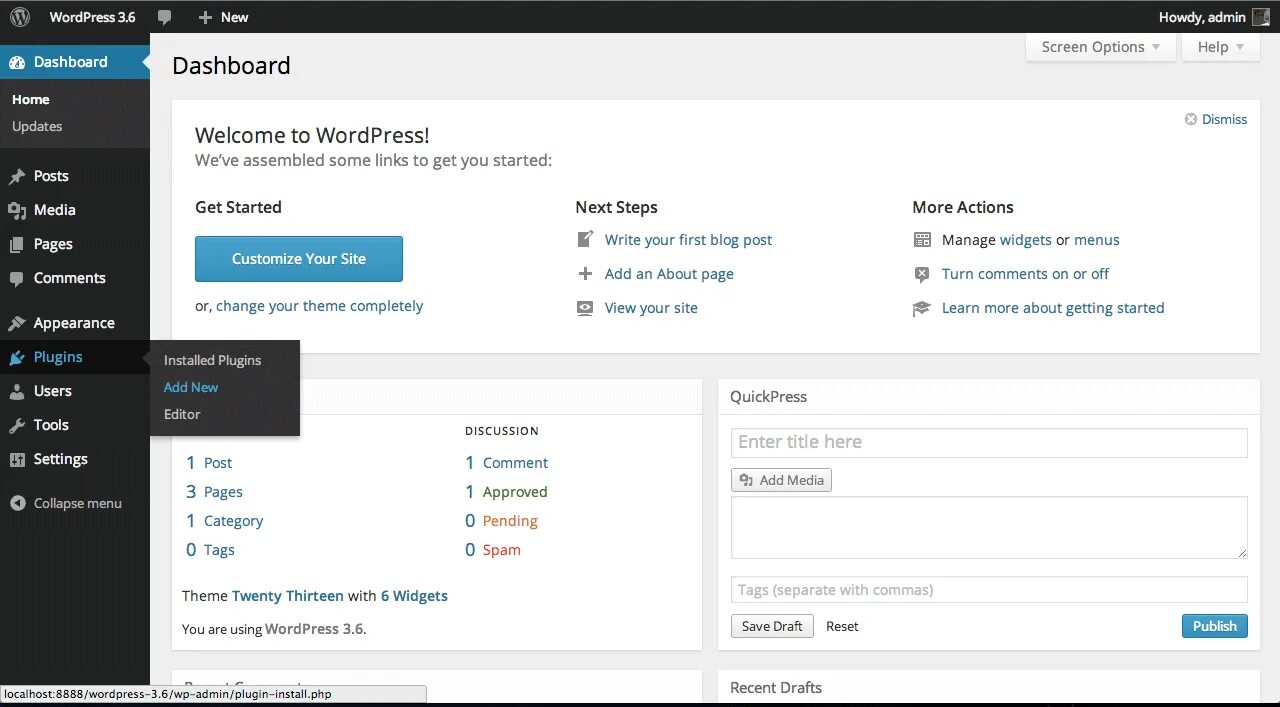
Task: Open Updates submenu under Dashboard
Action: [x=37, y=126]
